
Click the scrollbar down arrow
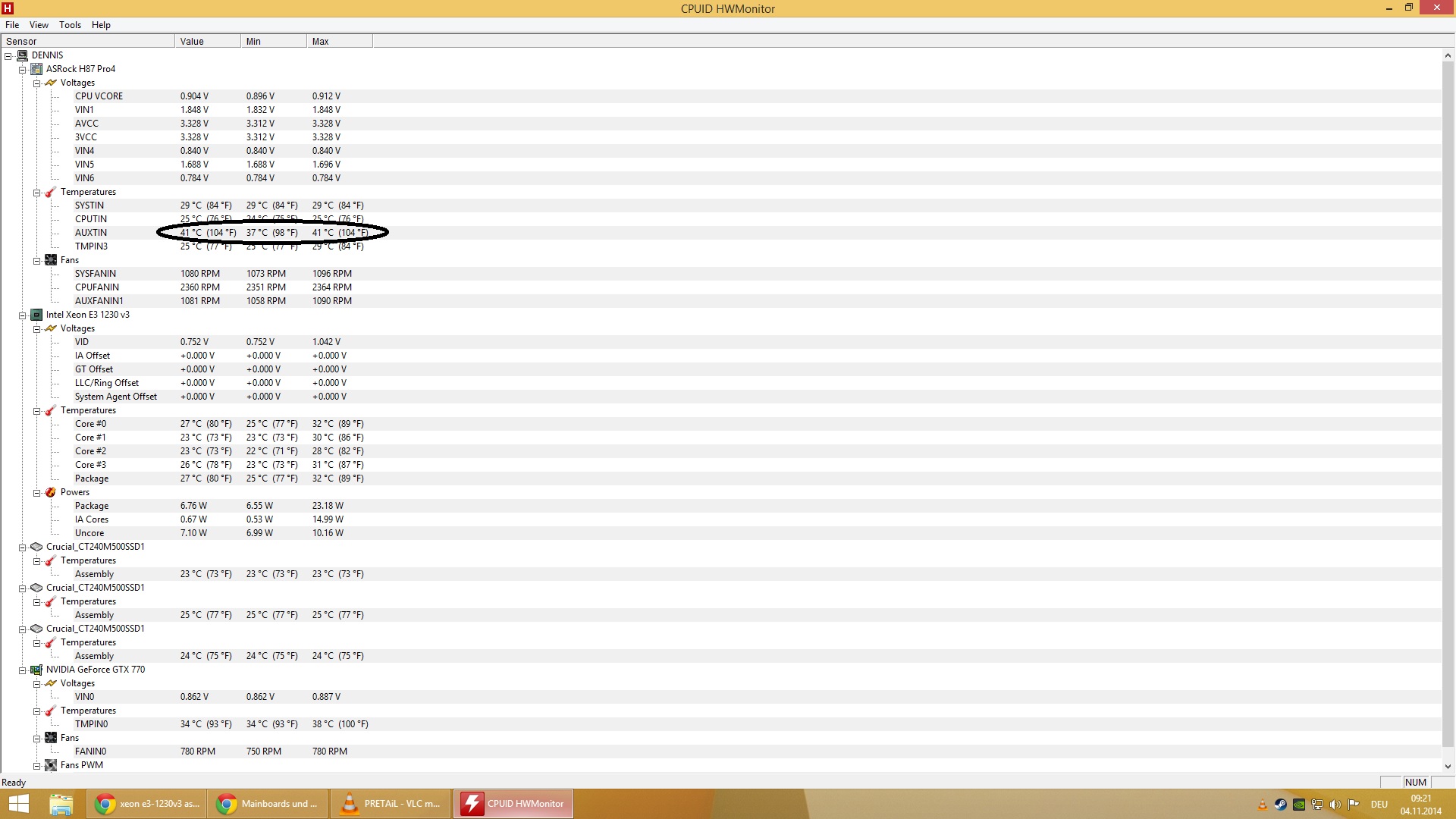1448,766
